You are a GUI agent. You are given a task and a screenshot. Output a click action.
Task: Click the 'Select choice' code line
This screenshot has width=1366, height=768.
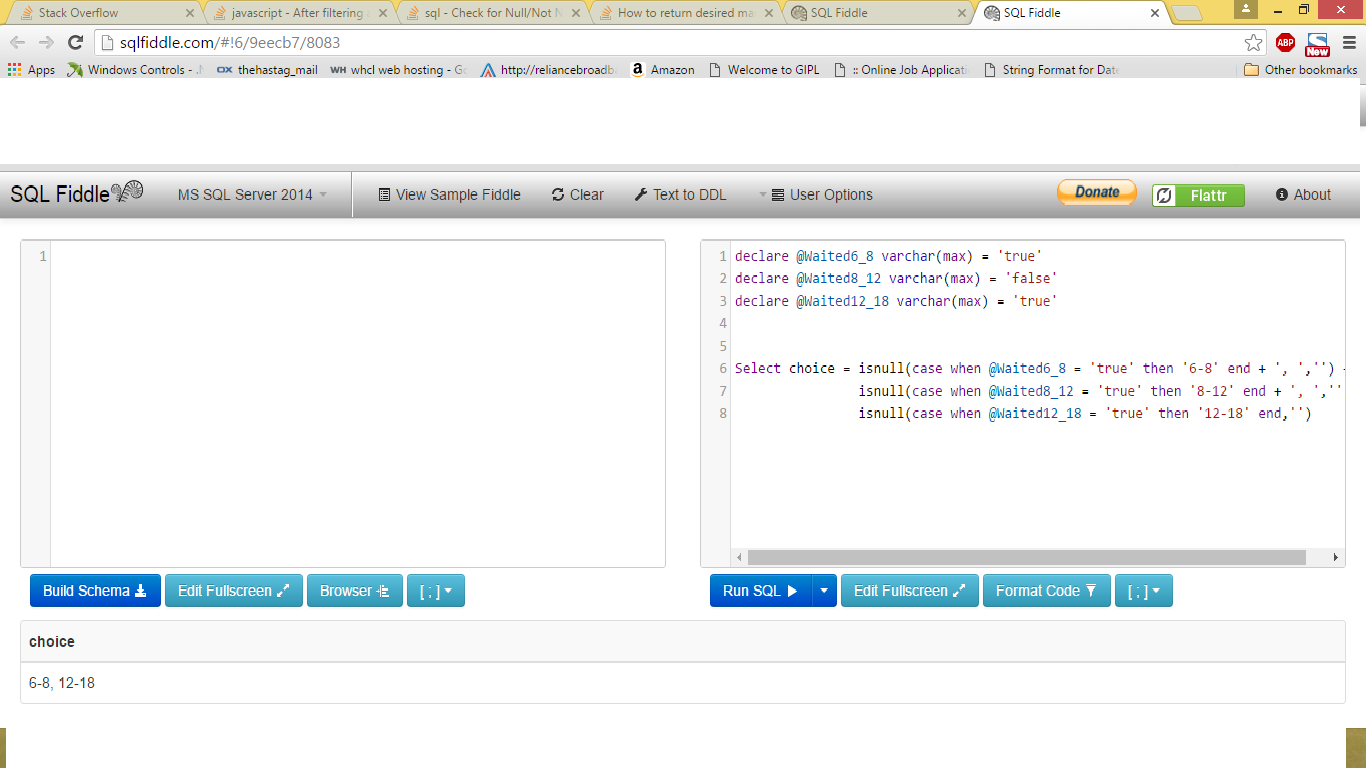[x=1040, y=368]
